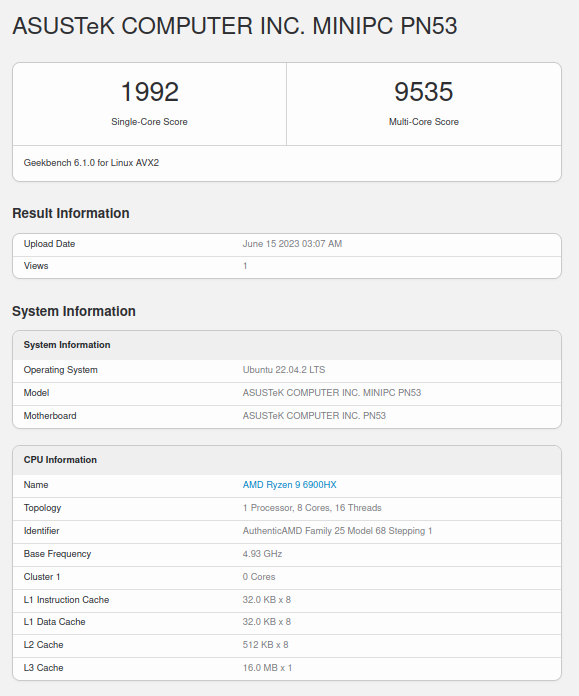
Task: Click the Cluster 1 label
Action: tap(42, 577)
